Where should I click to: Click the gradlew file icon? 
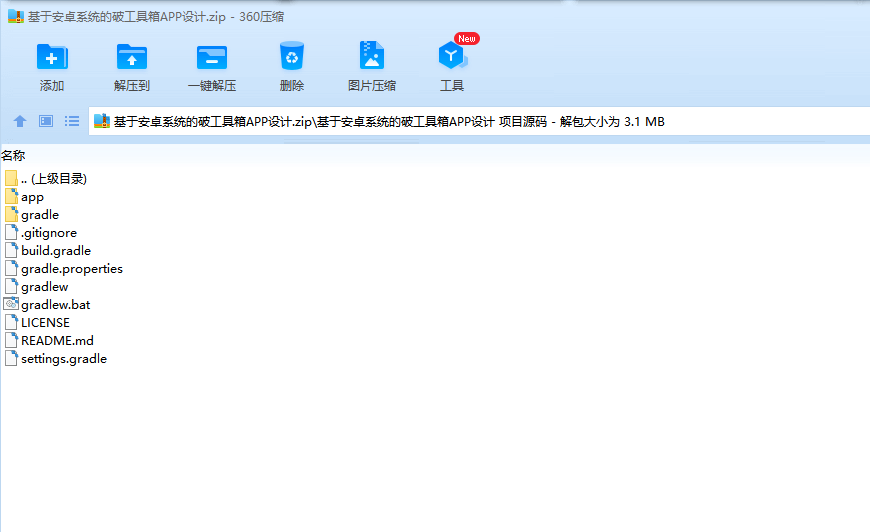tap(12, 286)
